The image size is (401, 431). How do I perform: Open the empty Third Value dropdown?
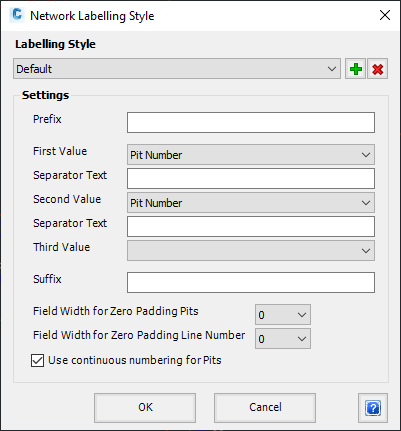(251, 251)
